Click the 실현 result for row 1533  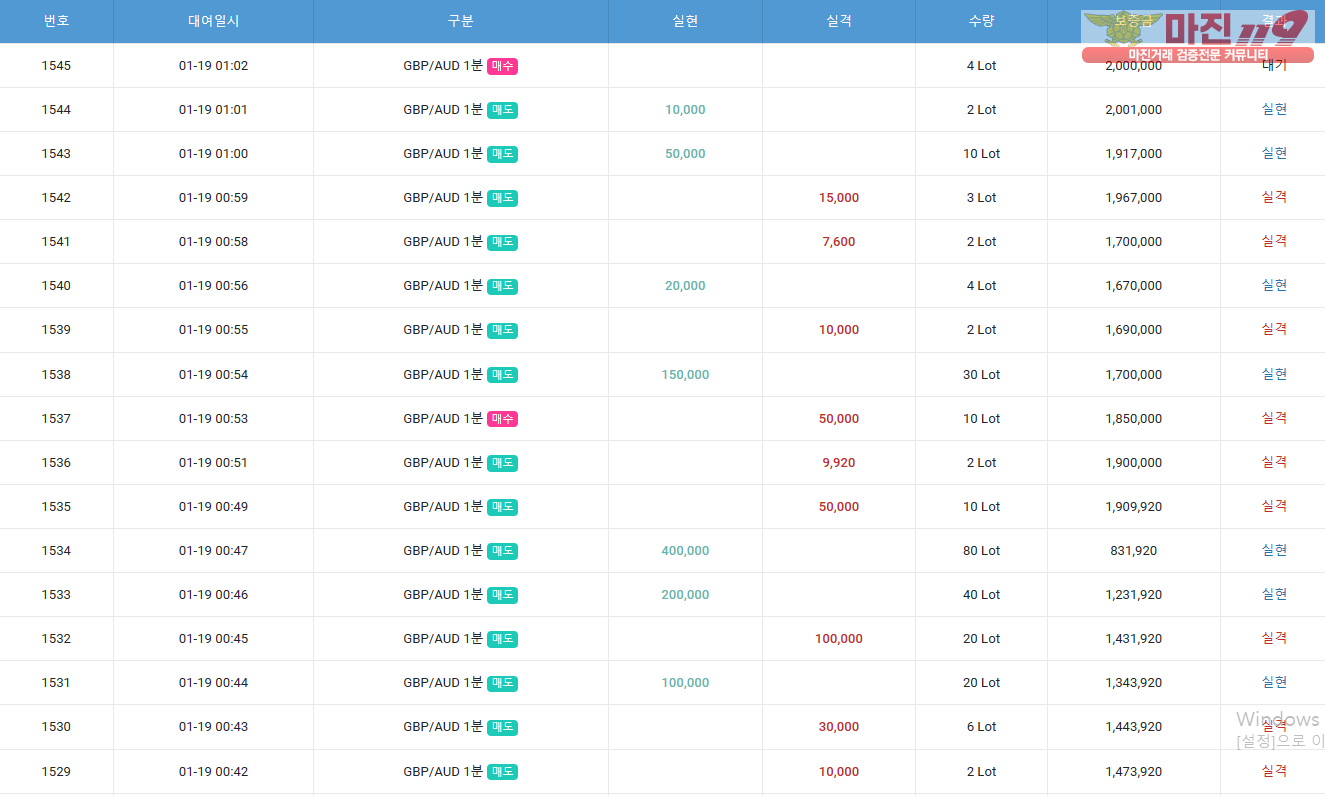point(1273,594)
